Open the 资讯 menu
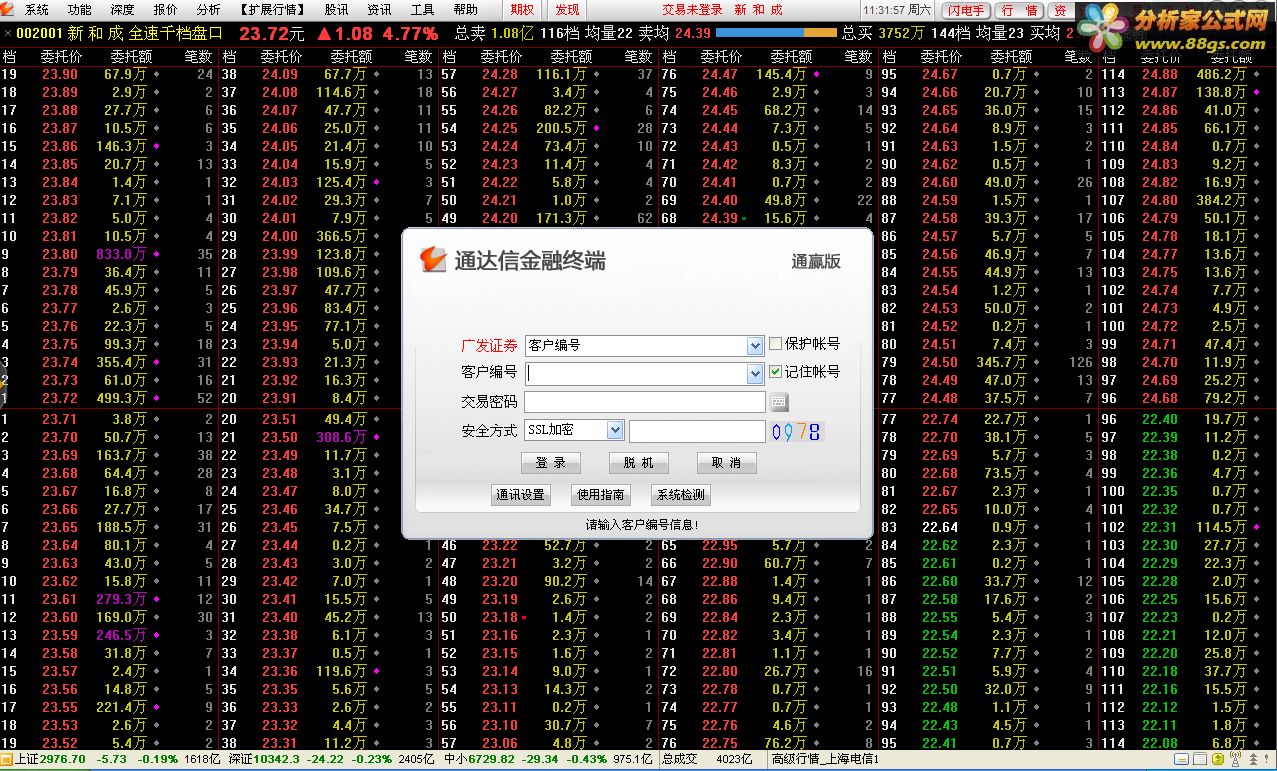Screen dimensions: 1277x771 (380, 10)
